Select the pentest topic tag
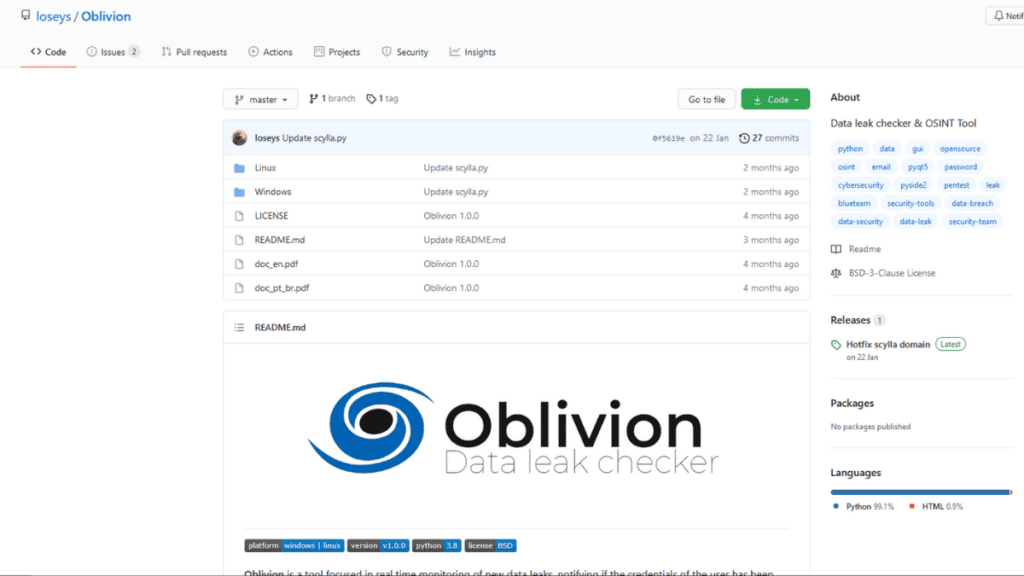This screenshot has width=1024, height=576. [957, 185]
